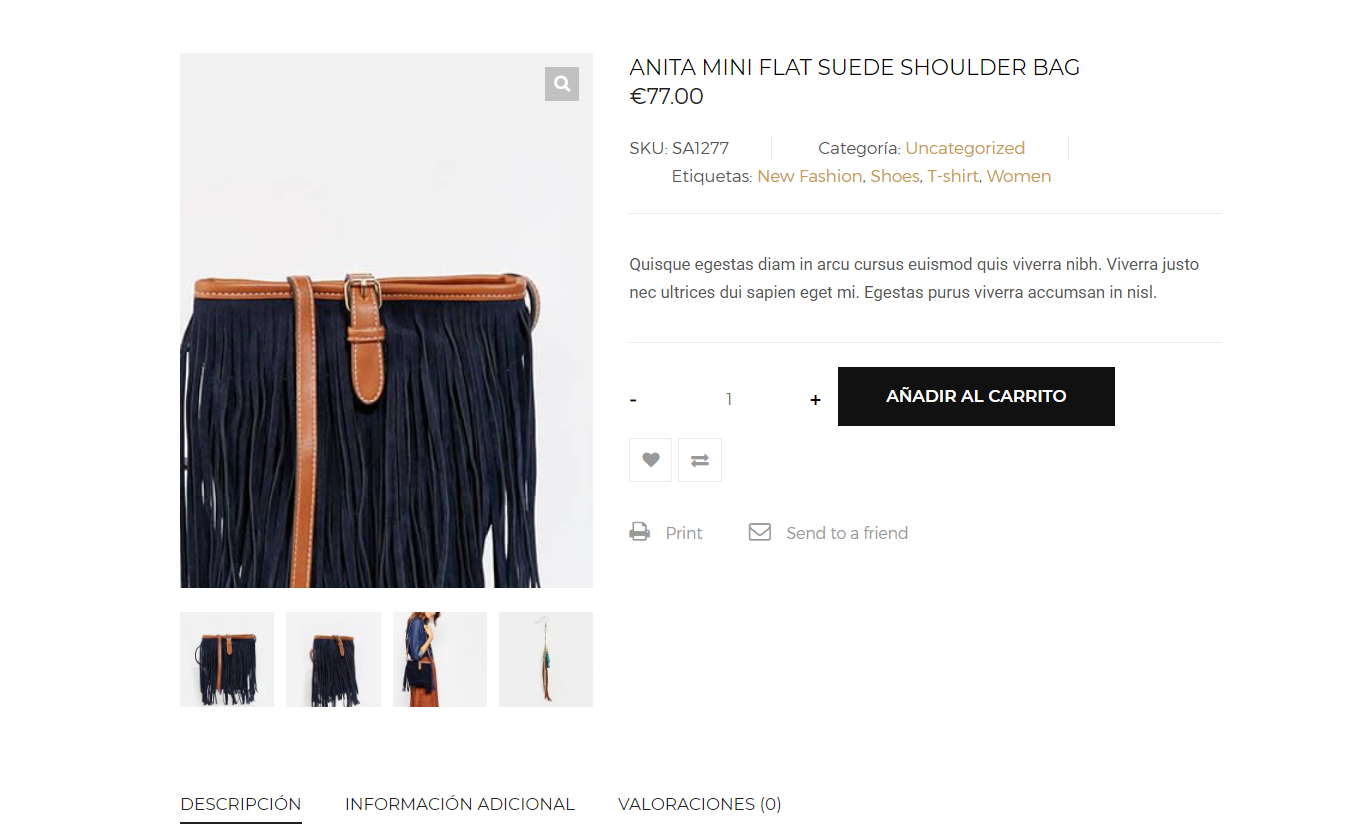Add product to wishlist with heart icon
Viewport: 1355px width, 840px height.
coord(651,460)
